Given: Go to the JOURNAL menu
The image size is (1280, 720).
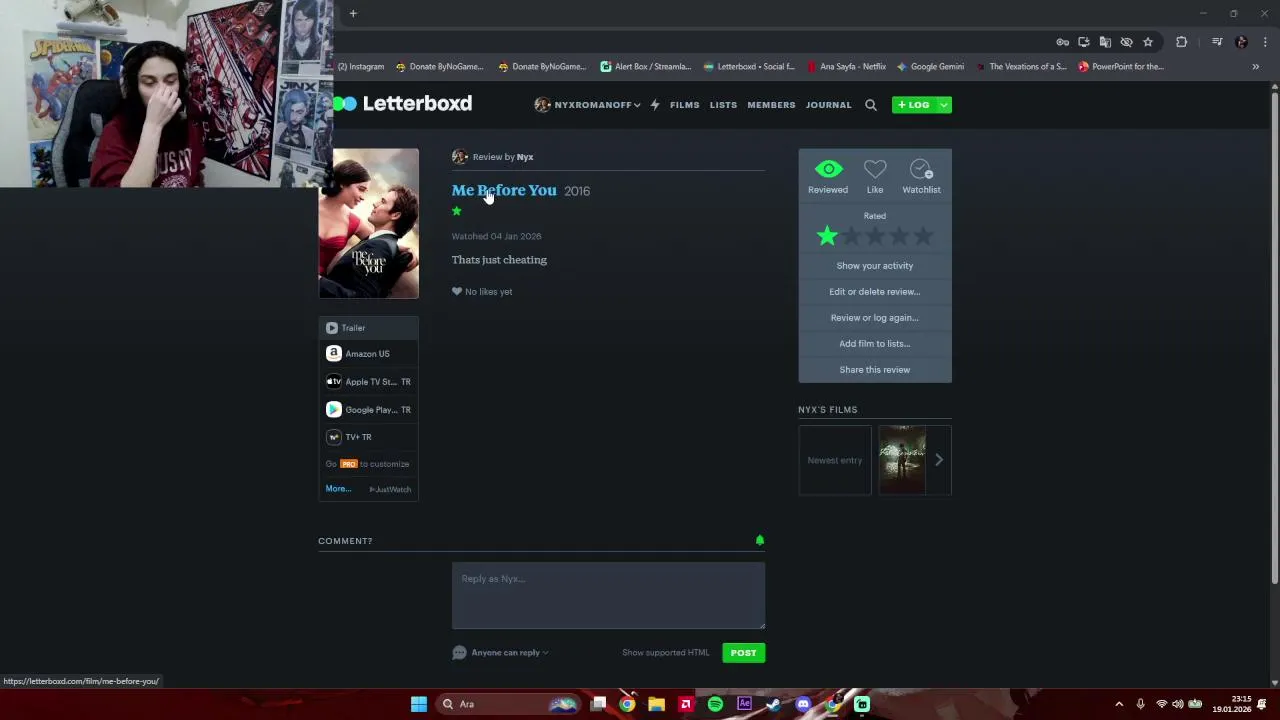Looking at the screenshot, I should 829,104.
